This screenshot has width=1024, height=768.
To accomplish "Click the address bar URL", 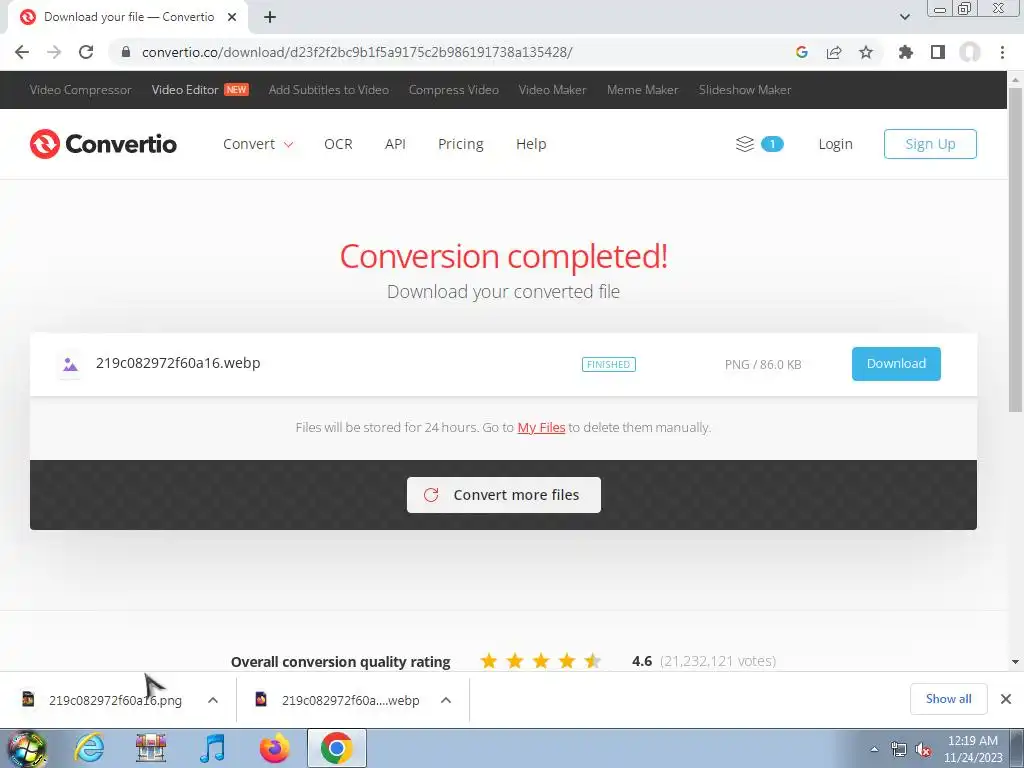I will [357, 52].
